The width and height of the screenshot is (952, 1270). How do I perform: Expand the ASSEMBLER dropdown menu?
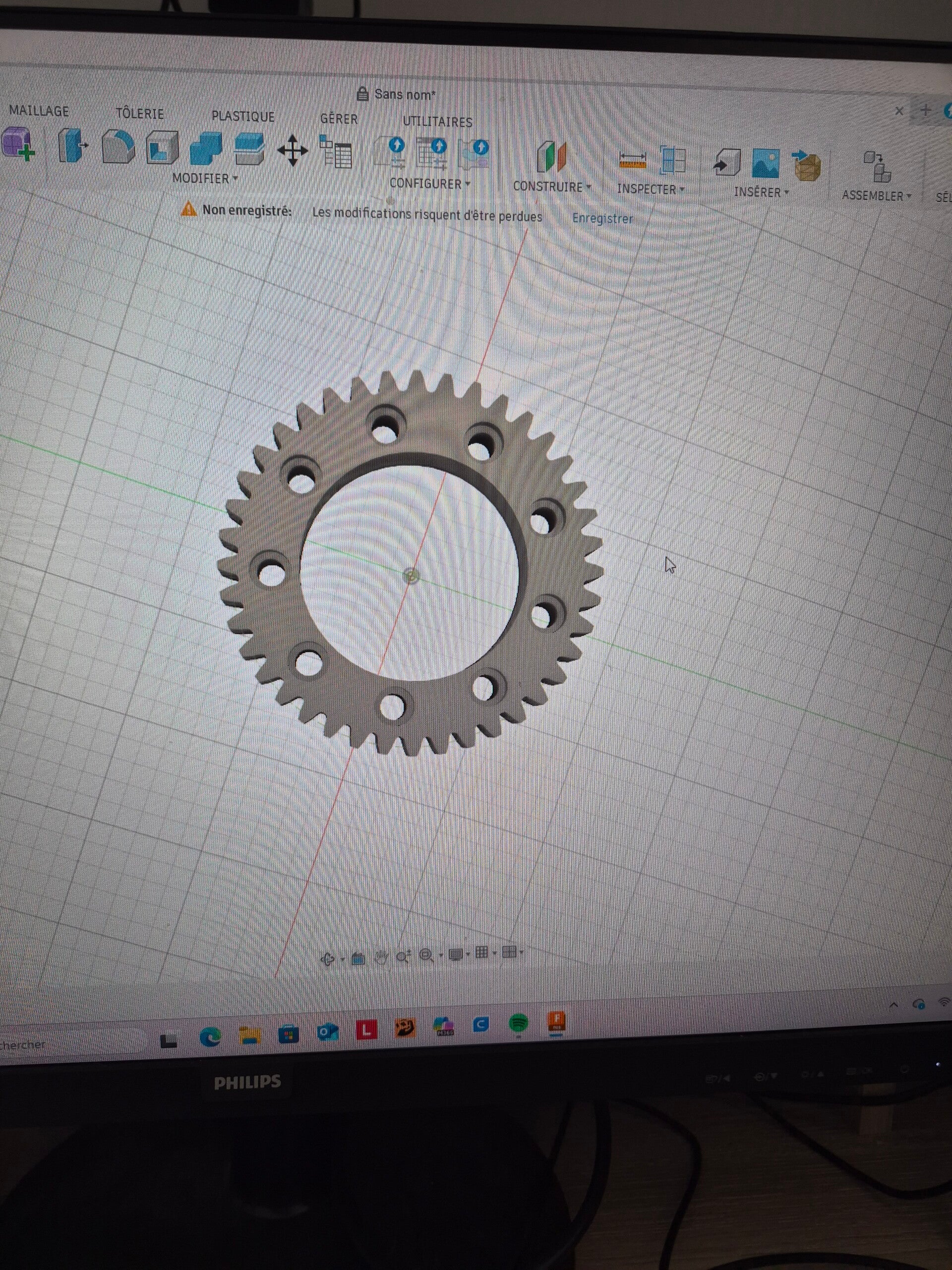coord(876,196)
